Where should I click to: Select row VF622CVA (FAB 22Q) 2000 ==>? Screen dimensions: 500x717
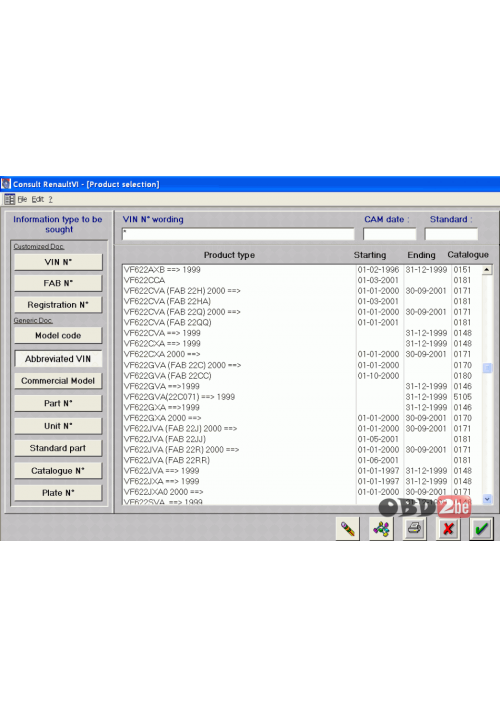coord(302,312)
